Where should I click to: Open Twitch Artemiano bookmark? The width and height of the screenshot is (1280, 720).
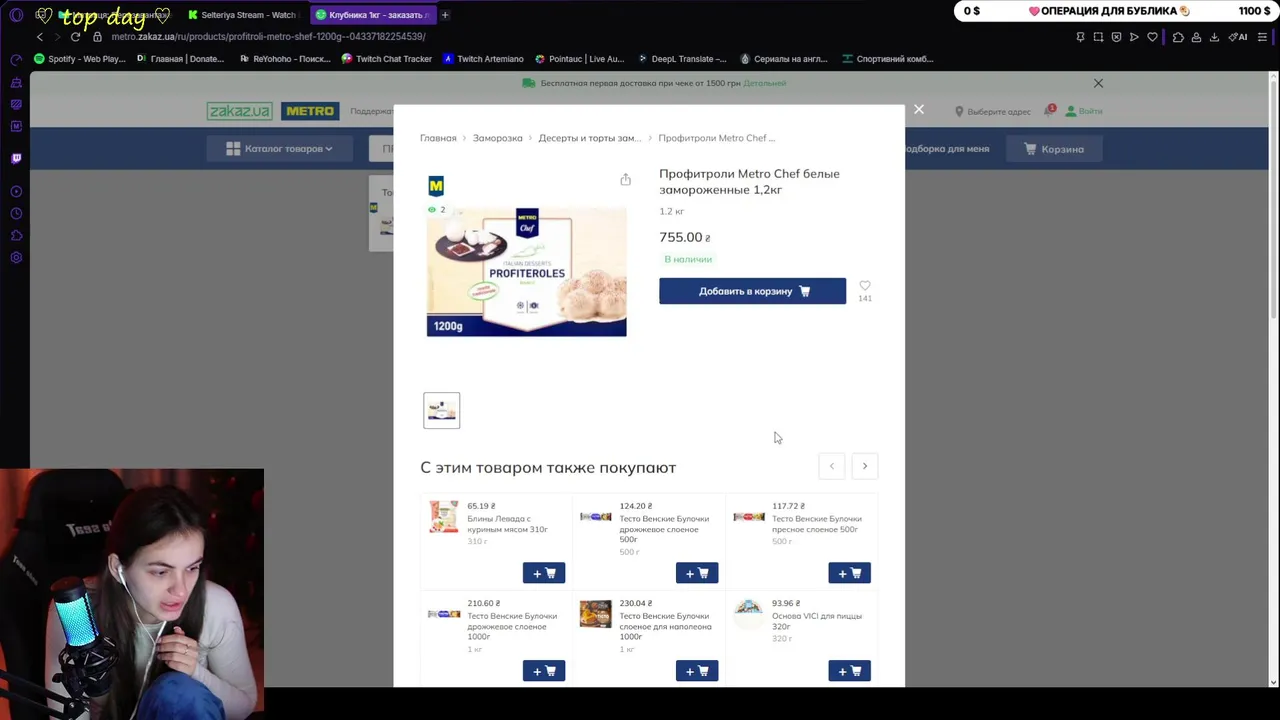pos(483,59)
